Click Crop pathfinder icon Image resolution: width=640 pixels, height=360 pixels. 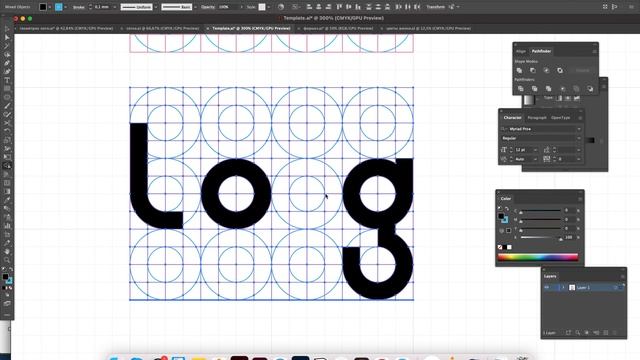pos(562,89)
